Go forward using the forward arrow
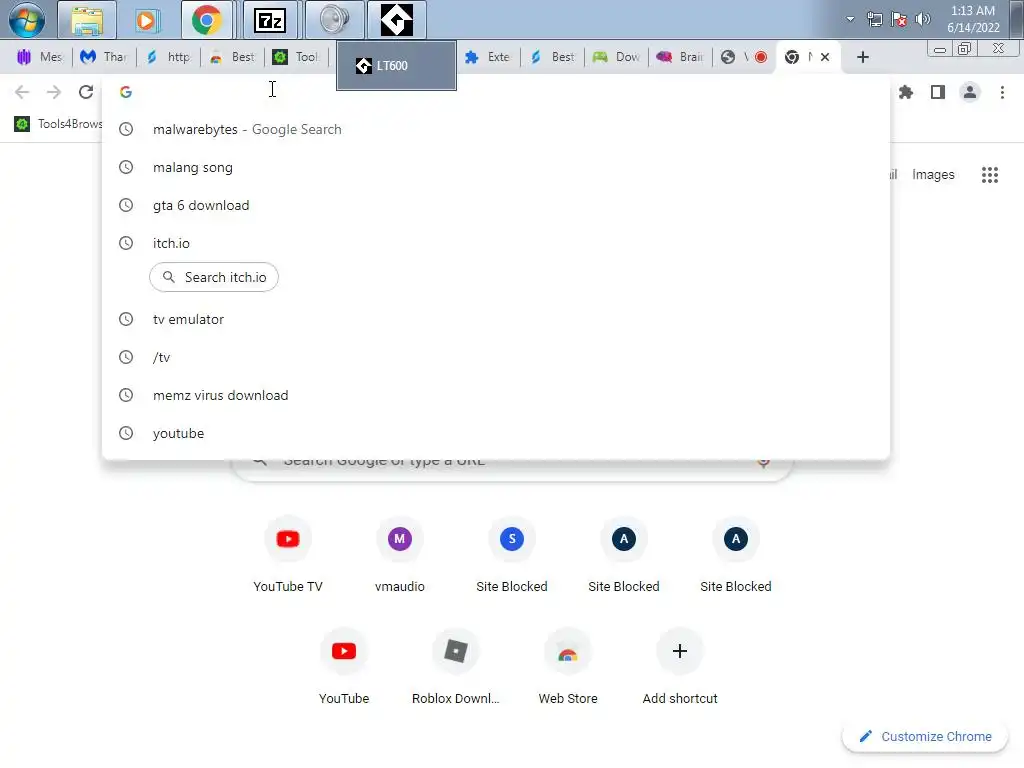Image resolution: width=1024 pixels, height=768 pixels. point(54,92)
